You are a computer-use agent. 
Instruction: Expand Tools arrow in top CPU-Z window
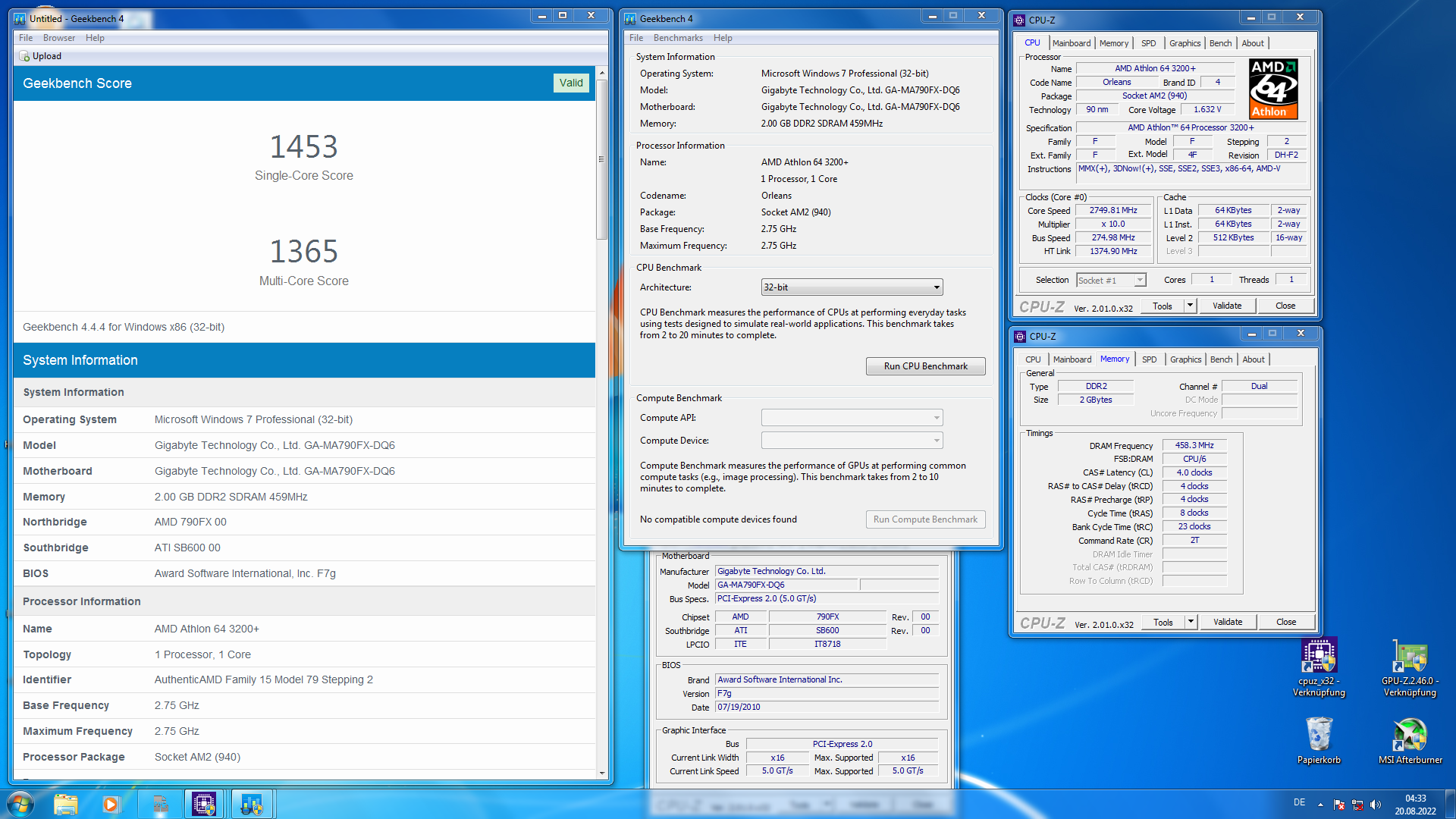[1190, 306]
